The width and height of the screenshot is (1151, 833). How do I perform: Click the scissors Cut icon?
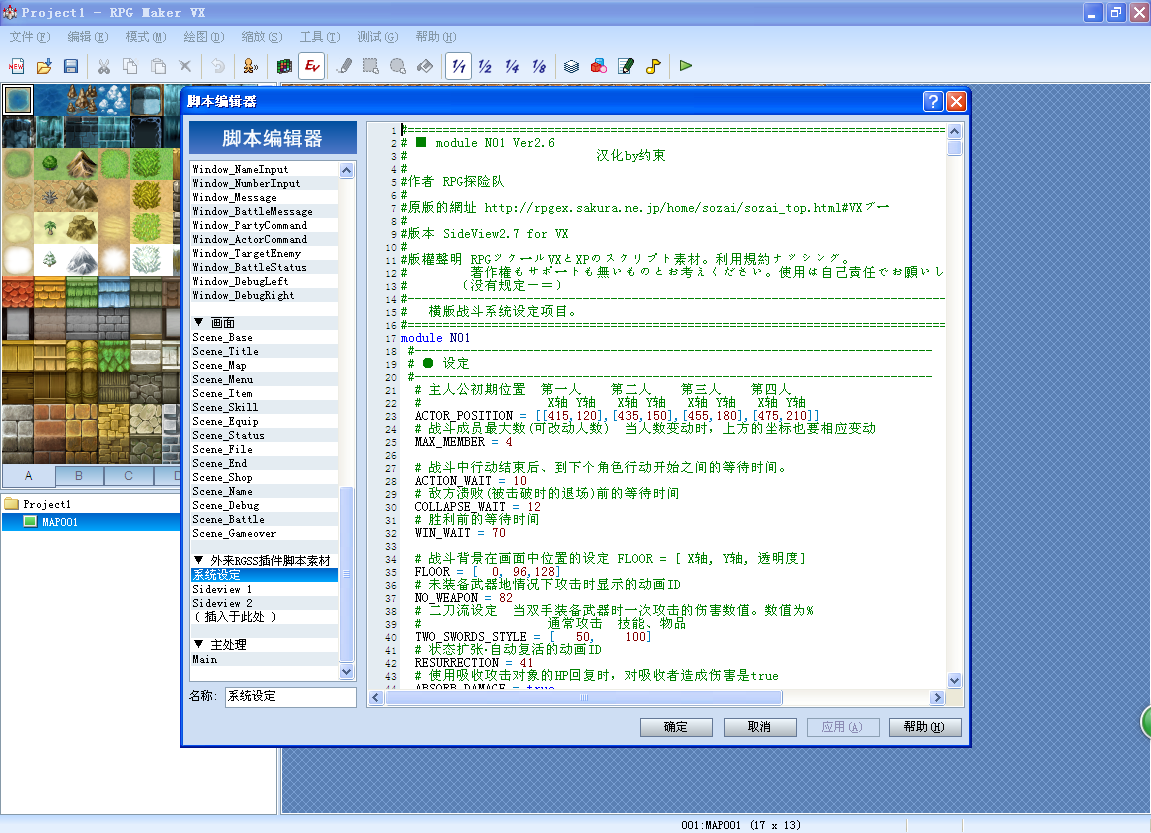[x=104, y=66]
